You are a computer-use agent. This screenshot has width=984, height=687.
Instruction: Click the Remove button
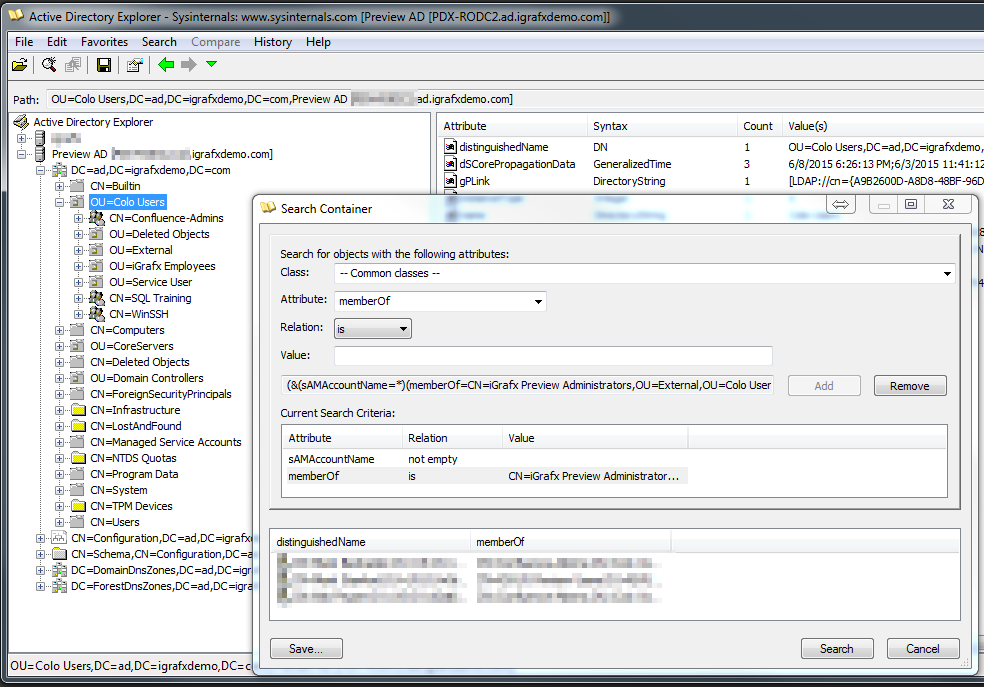[909, 385]
